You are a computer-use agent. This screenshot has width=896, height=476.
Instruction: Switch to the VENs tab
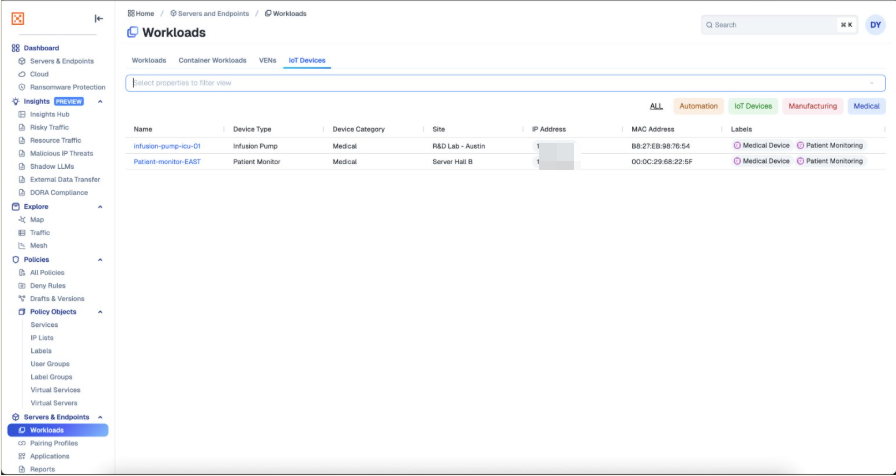pyautogui.click(x=267, y=60)
